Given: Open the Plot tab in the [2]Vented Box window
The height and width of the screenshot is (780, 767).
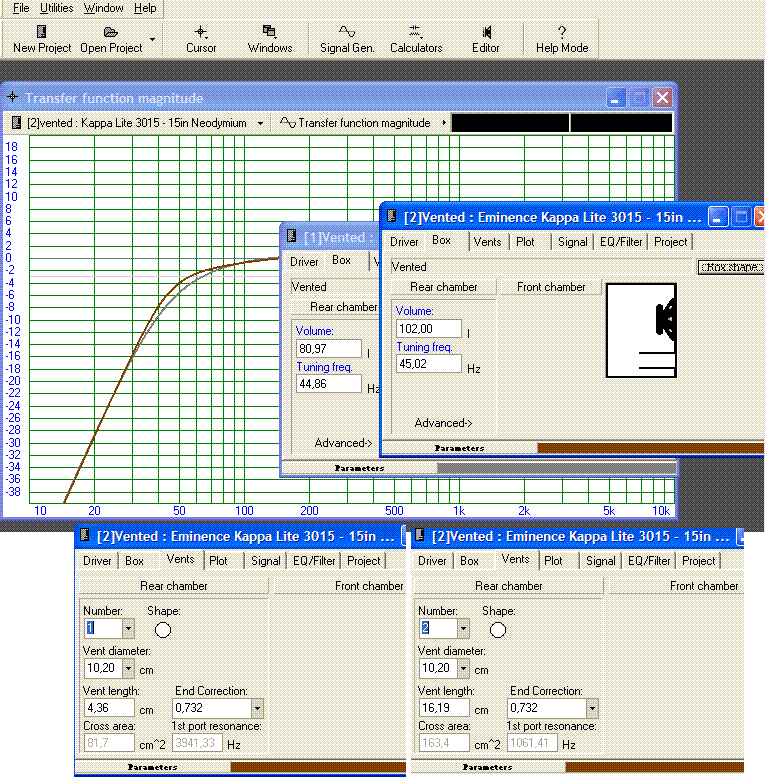Looking at the screenshot, I should 525,242.
